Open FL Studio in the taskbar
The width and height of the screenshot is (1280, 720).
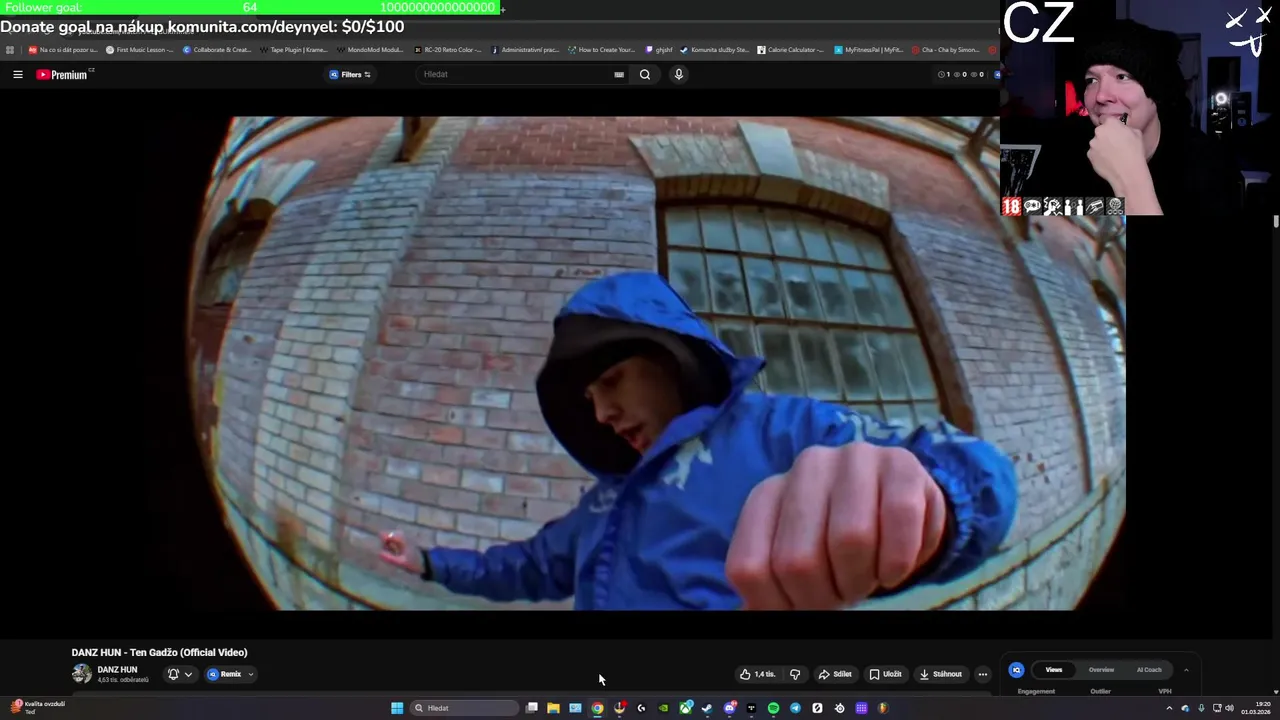883,708
